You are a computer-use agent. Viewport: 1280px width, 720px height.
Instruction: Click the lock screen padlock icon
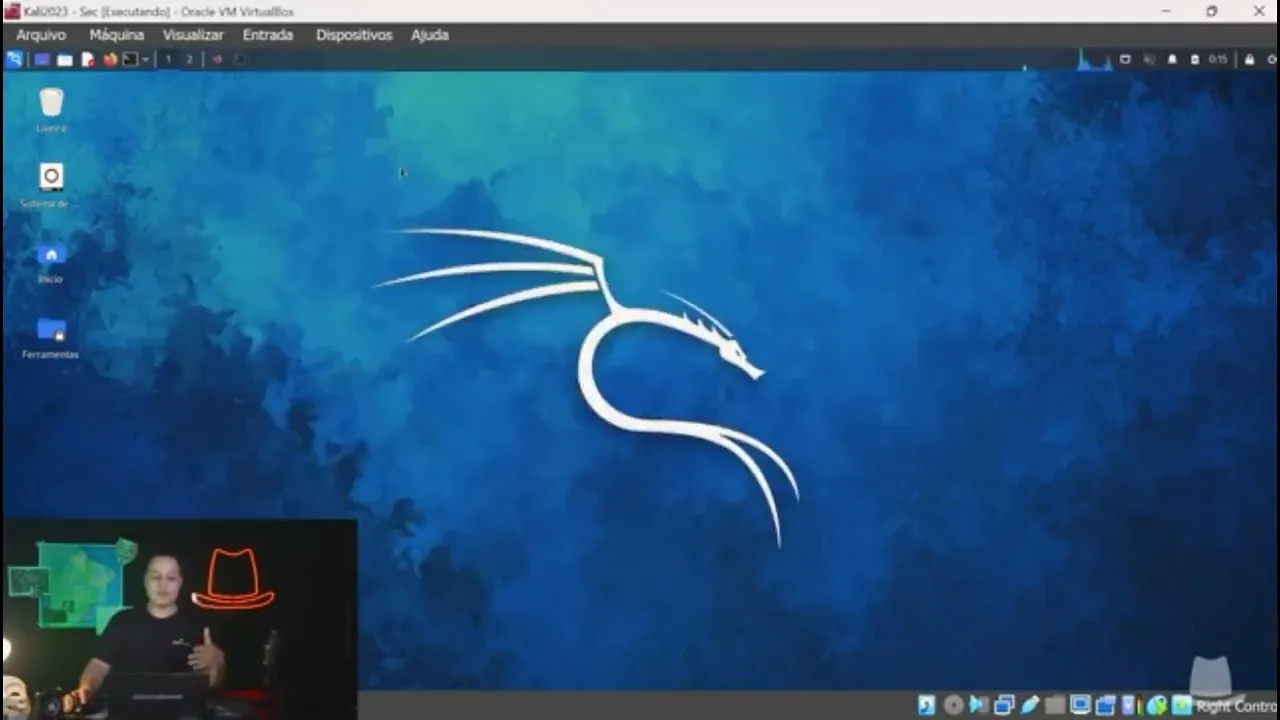pyautogui.click(x=1249, y=59)
